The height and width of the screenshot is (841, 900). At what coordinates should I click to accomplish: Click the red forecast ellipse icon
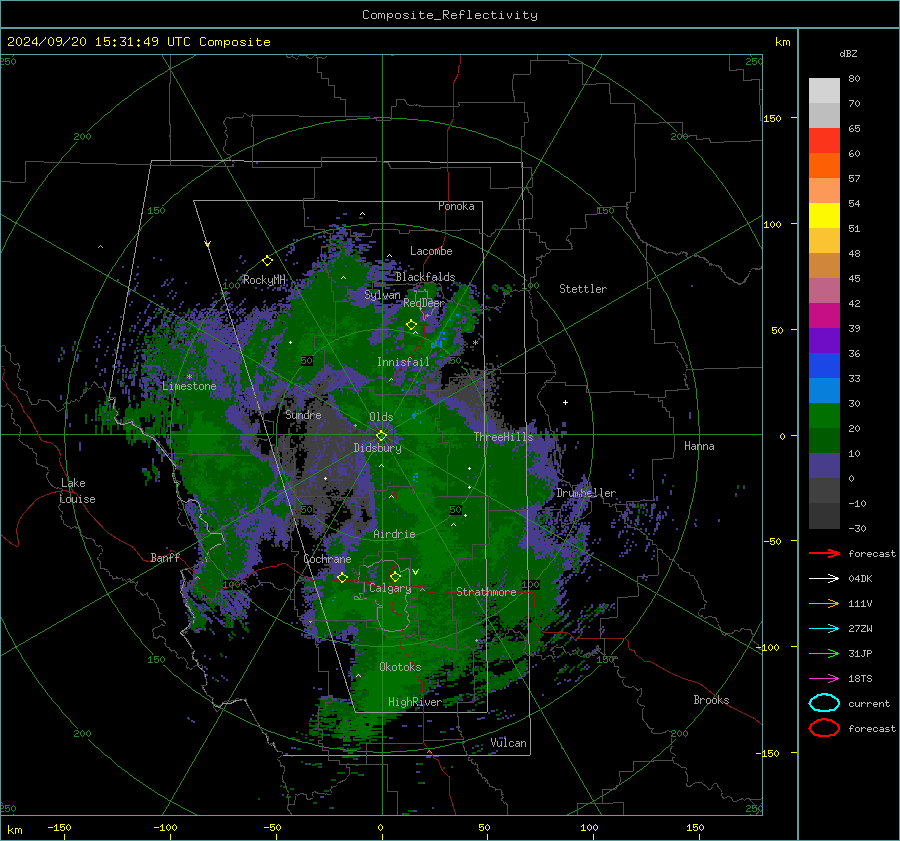click(x=824, y=728)
